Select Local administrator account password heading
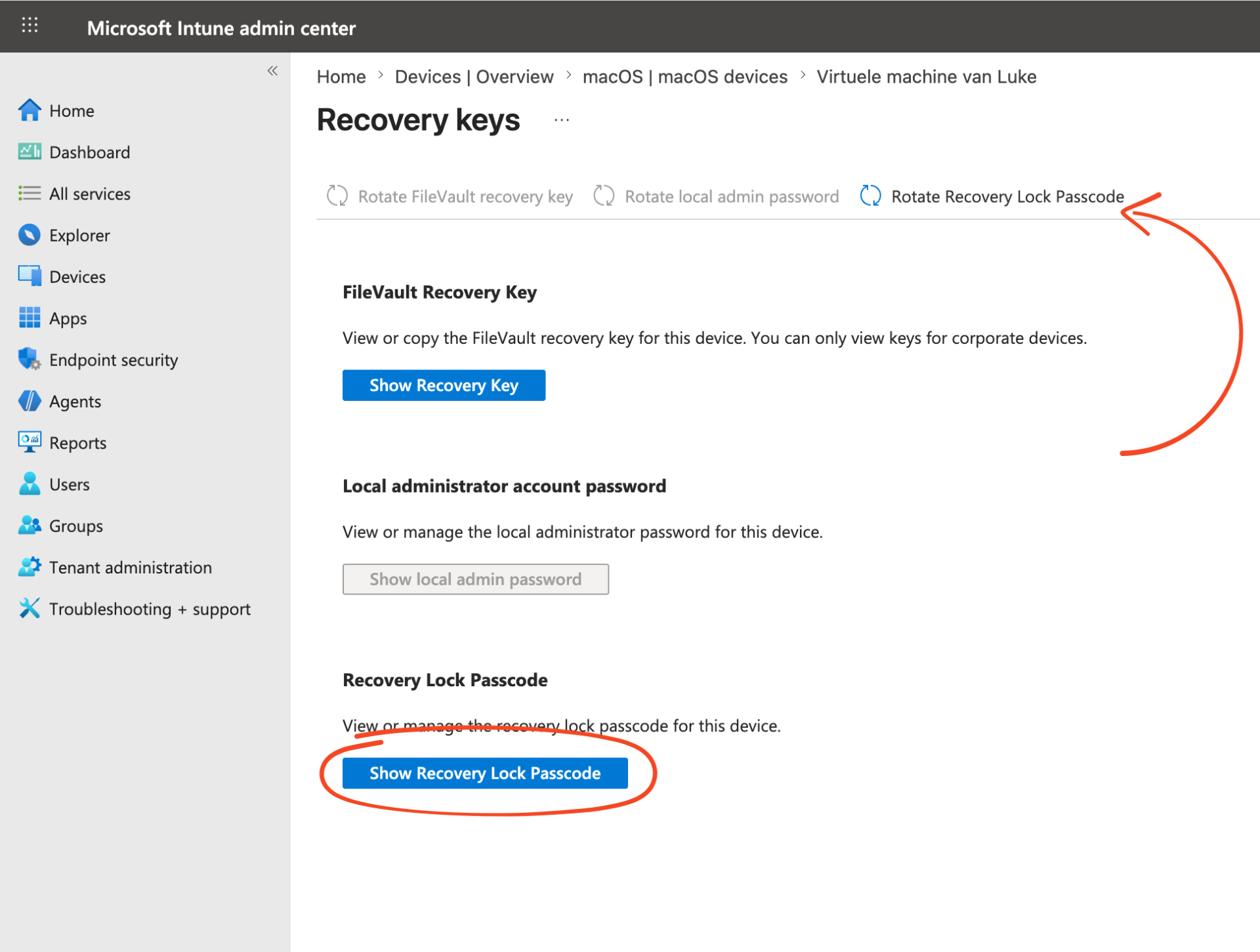Screen dimensions: 1260x952 coord(504,486)
